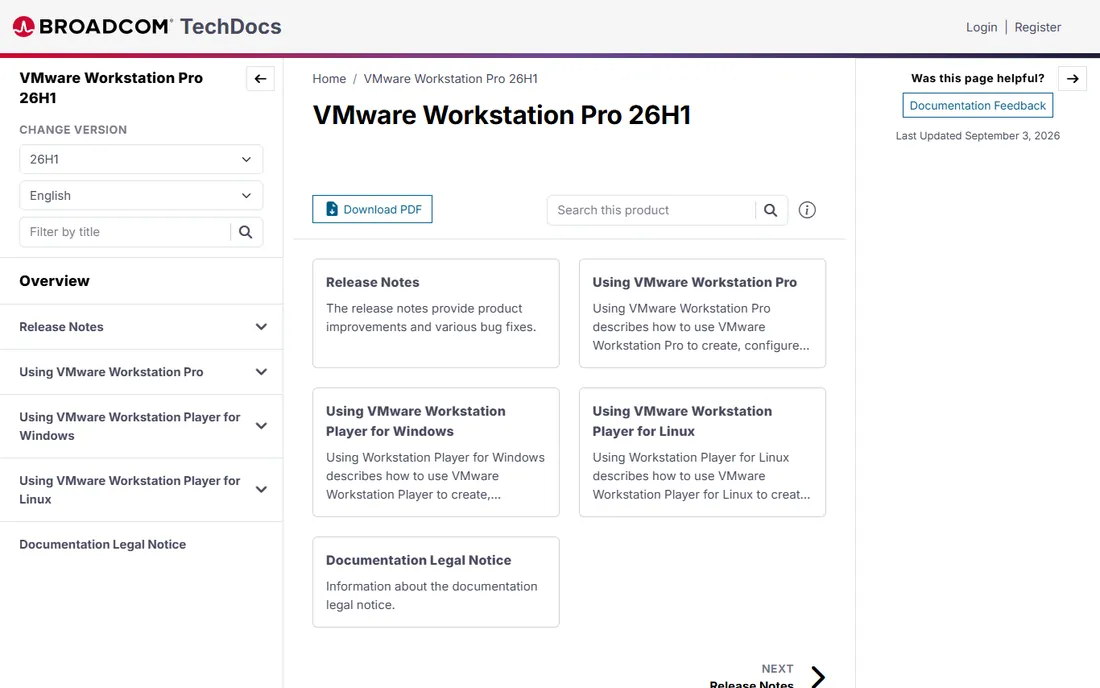Click the sidebar title VMware Workstation Pro 26H1

click(111, 88)
